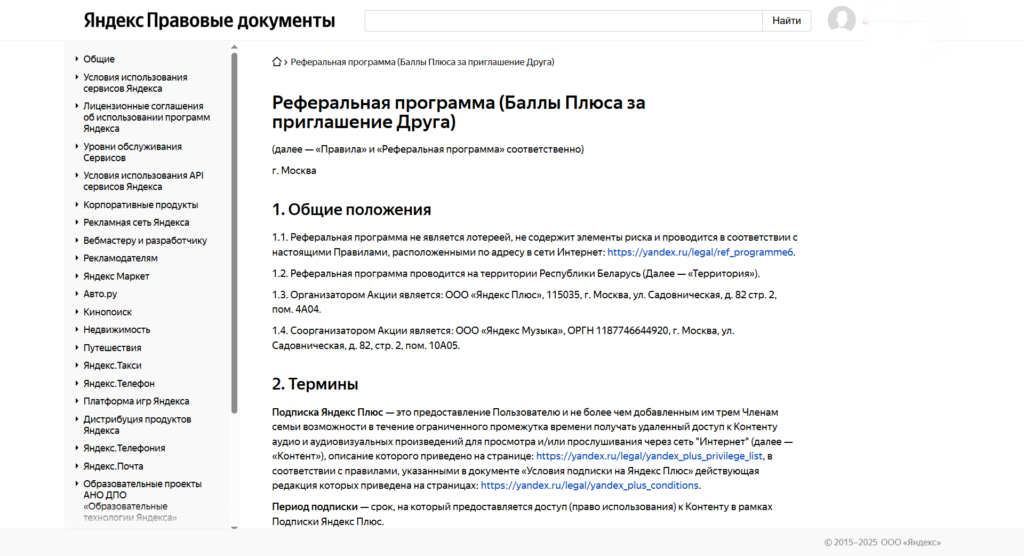Open Авто.ру sidebar item
Image resolution: width=1024 pixels, height=556 pixels.
coord(100,294)
